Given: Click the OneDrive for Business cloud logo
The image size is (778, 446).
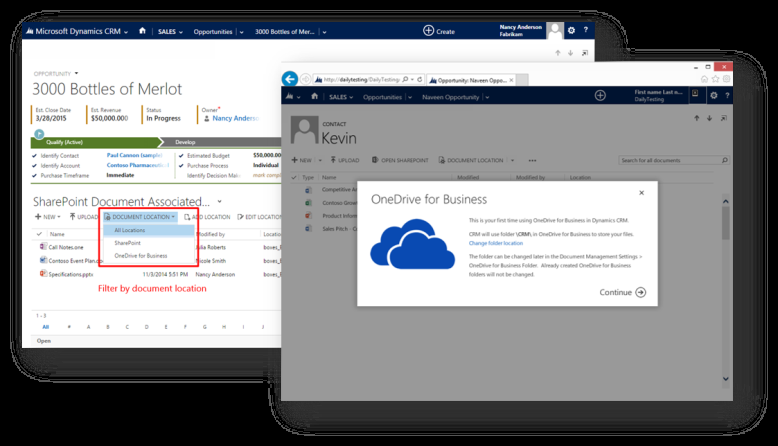Looking at the screenshot, I should (x=413, y=245).
